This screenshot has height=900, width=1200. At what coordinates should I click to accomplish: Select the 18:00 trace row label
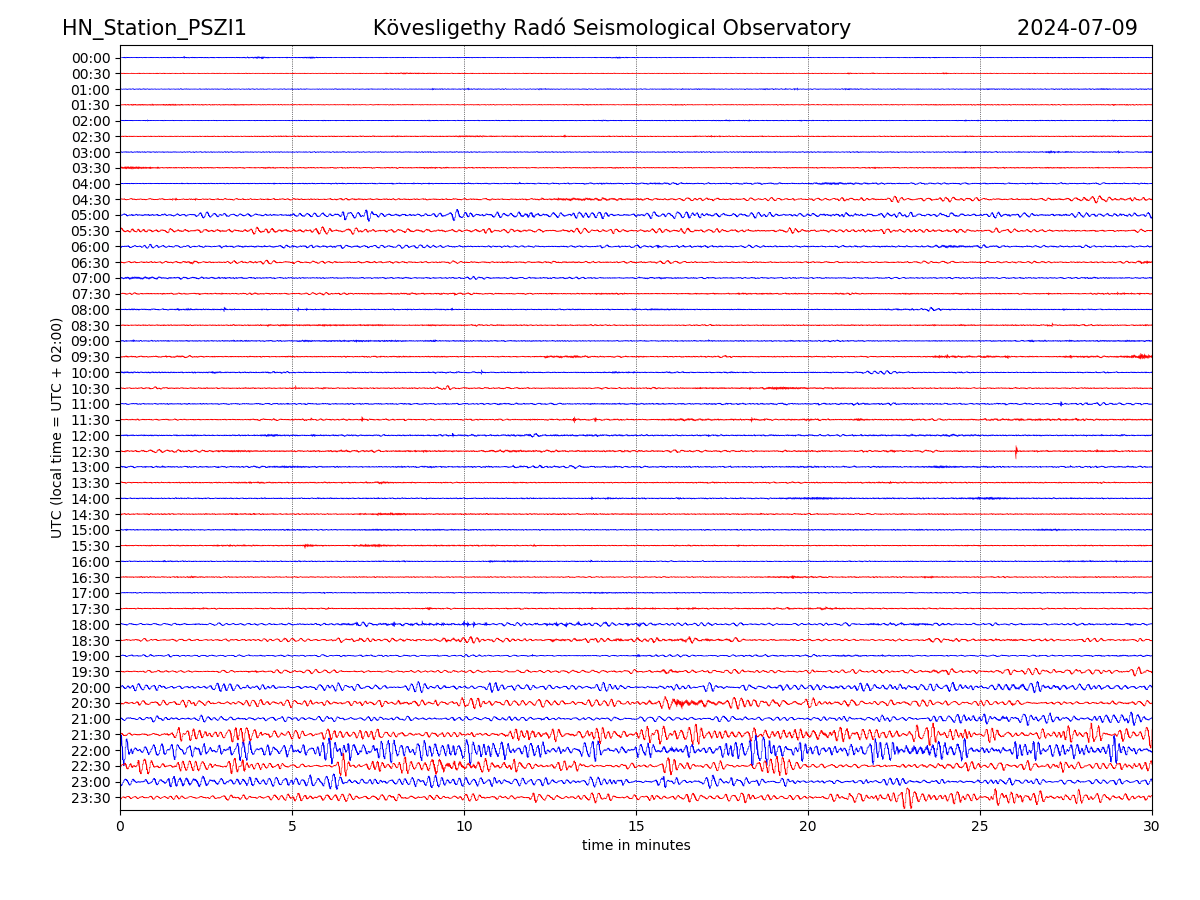coord(91,625)
